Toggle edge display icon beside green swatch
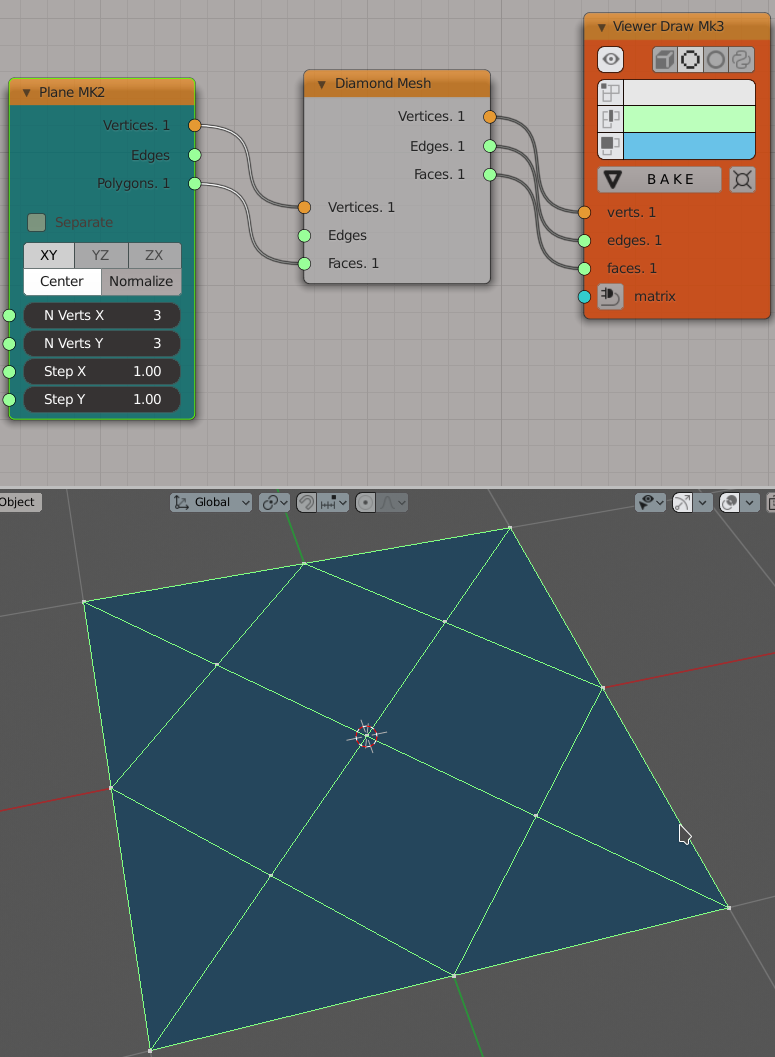The image size is (775, 1057). click(610, 120)
